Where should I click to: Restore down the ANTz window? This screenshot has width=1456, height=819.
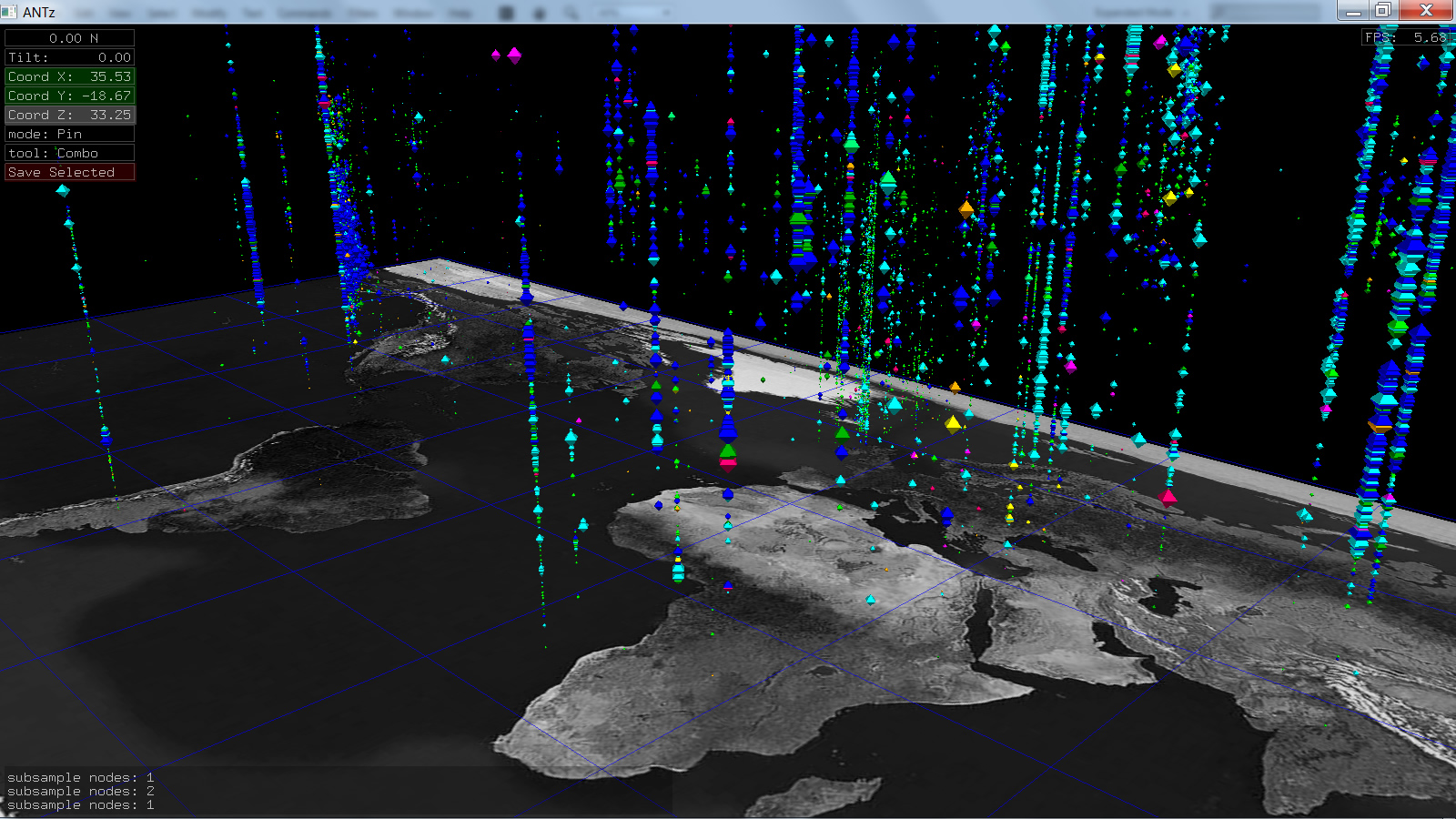click(x=1382, y=10)
